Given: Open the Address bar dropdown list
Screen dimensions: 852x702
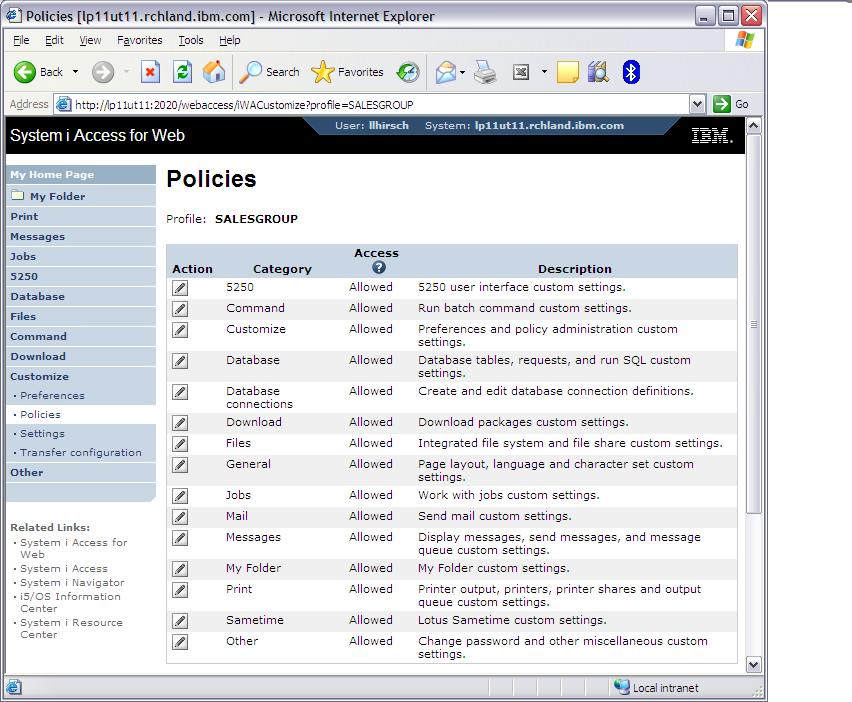Looking at the screenshot, I should (697, 104).
